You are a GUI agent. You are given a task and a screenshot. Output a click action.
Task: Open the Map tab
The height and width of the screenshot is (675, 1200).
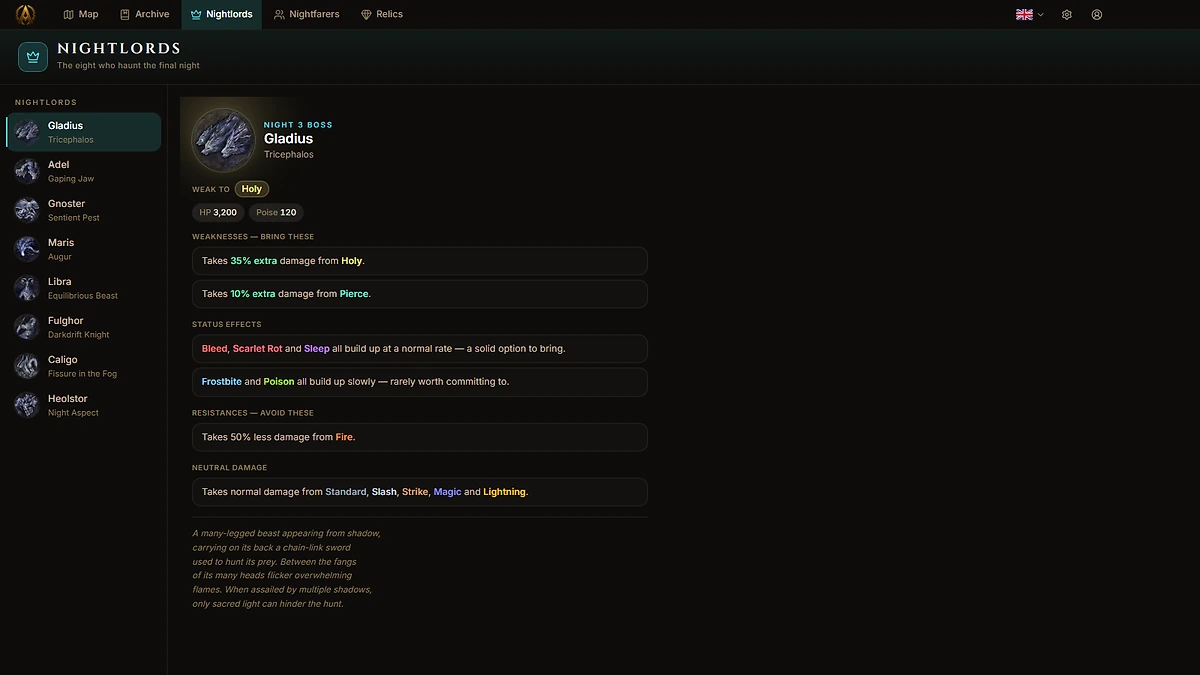81,14
